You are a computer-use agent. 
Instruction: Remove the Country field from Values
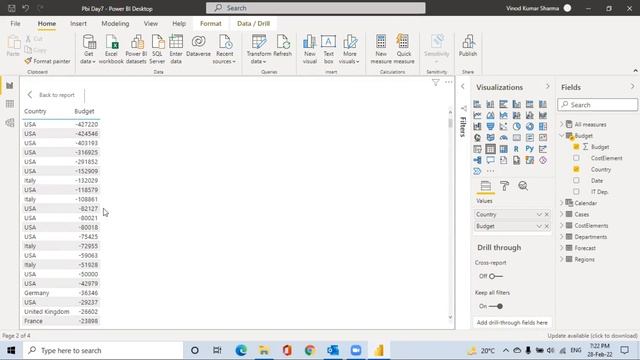(547, 214)
